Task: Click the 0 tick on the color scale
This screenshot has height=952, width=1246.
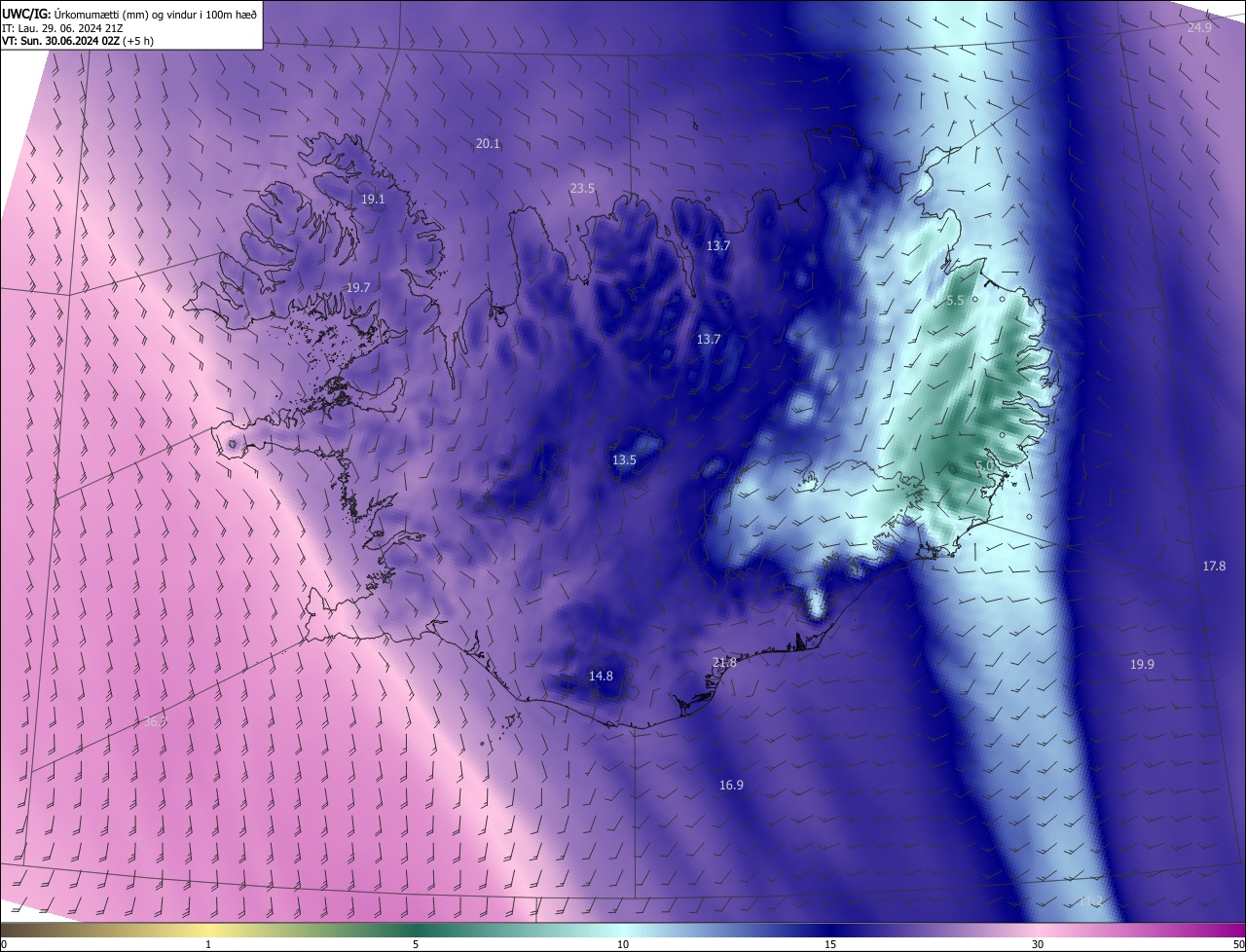Action: point(4,945)
